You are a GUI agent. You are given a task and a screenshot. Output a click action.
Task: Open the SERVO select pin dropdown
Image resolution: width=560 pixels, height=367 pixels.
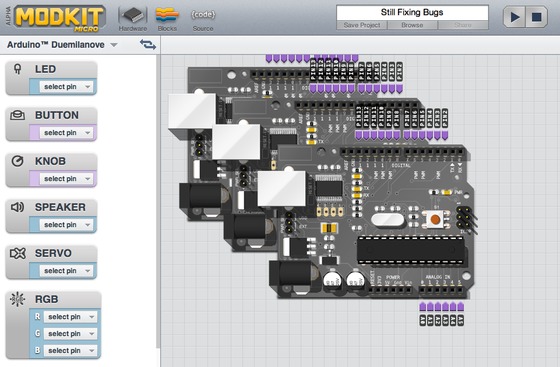pyautogui.click(x=66, y=271)
